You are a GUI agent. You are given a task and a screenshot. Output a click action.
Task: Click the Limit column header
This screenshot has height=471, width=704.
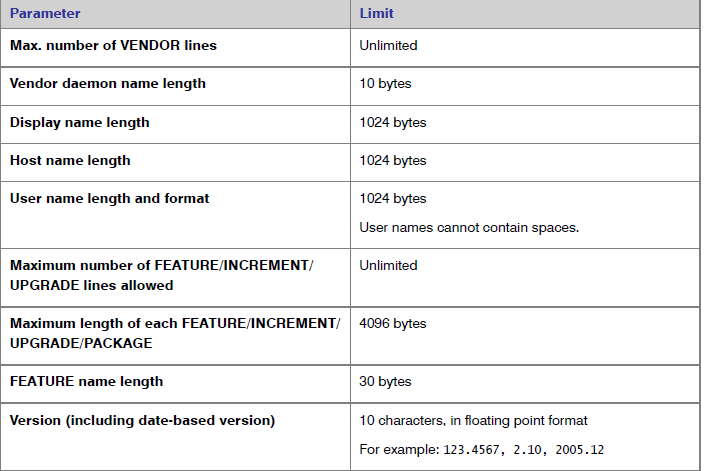pos(376,13)
